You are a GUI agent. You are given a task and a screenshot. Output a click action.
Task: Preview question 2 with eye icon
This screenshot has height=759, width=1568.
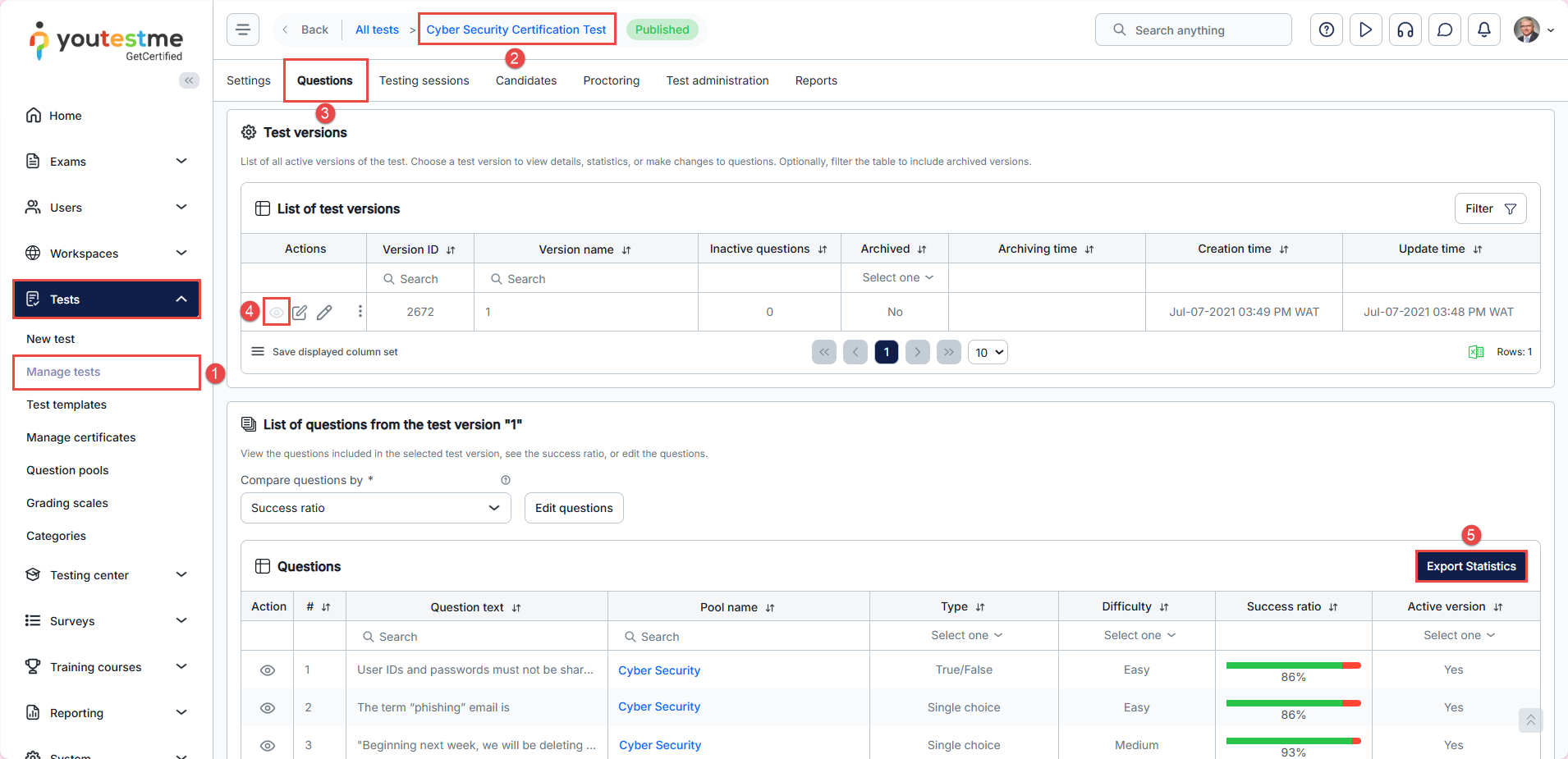[x=268, y=708]
